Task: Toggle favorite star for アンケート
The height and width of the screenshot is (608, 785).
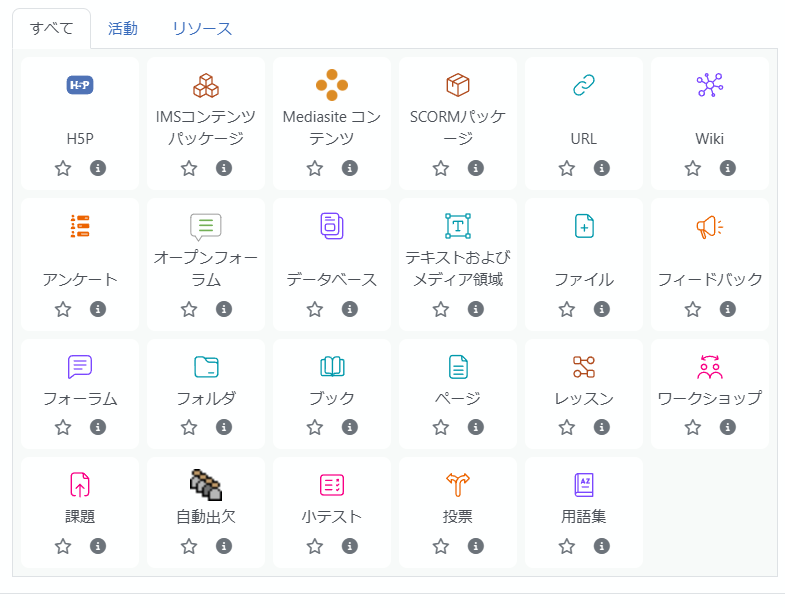Action: coord(63,310)
